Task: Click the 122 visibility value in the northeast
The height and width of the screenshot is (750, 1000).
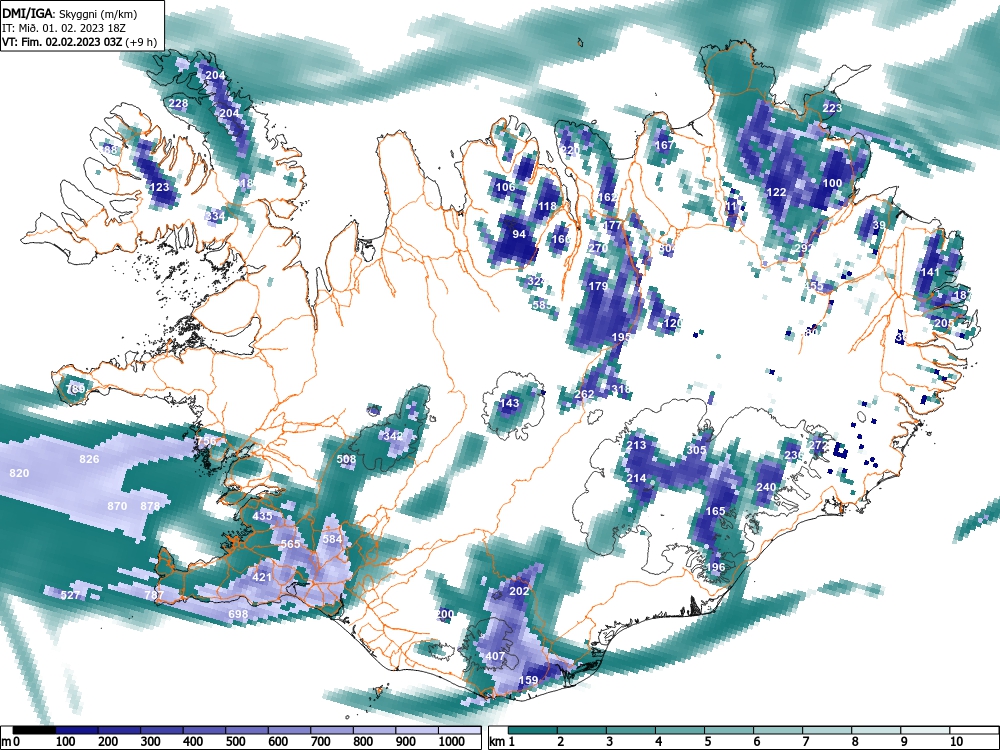Action: (776, 192)
